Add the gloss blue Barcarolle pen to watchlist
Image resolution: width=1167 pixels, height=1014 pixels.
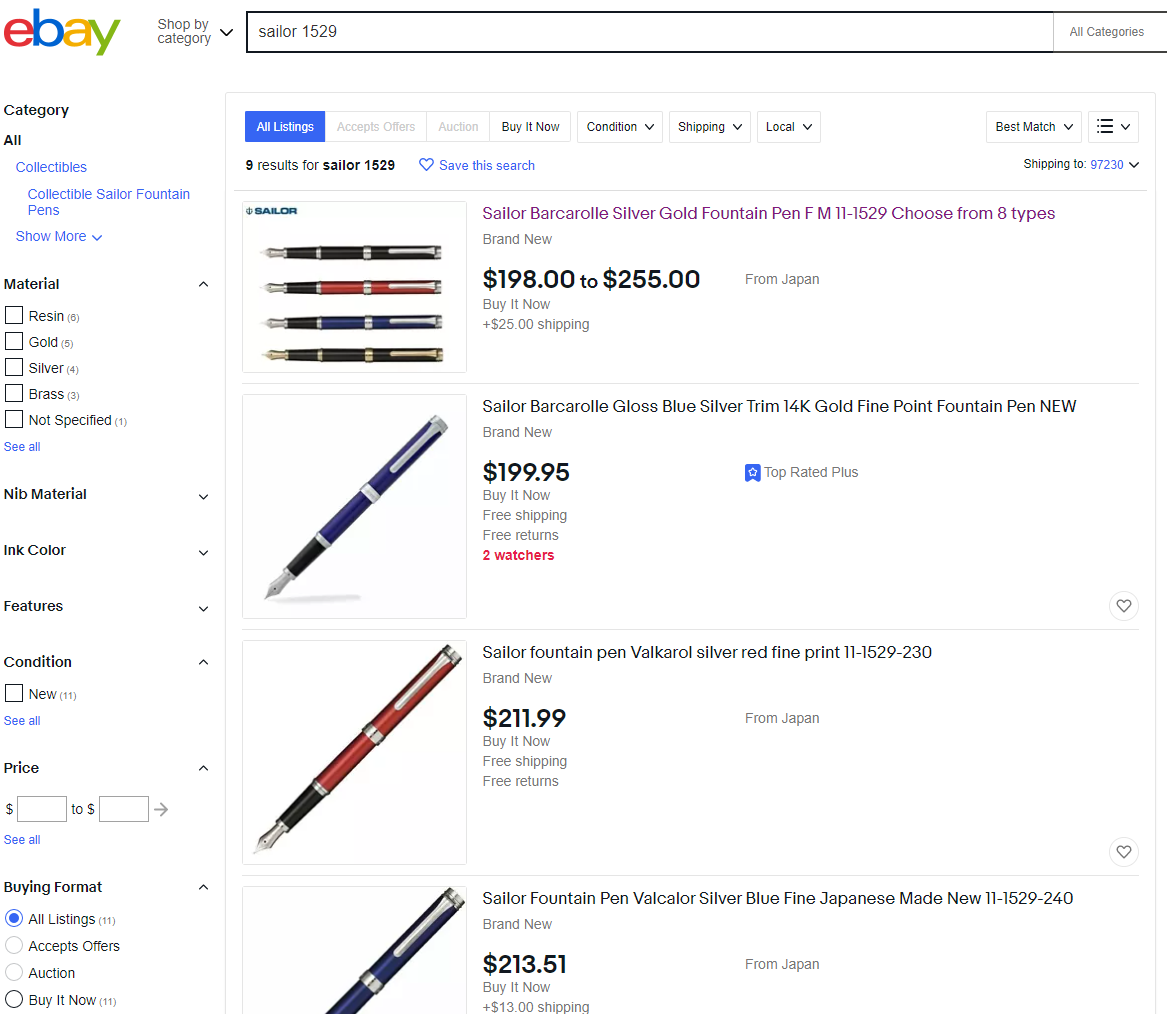click(1124, 606)
